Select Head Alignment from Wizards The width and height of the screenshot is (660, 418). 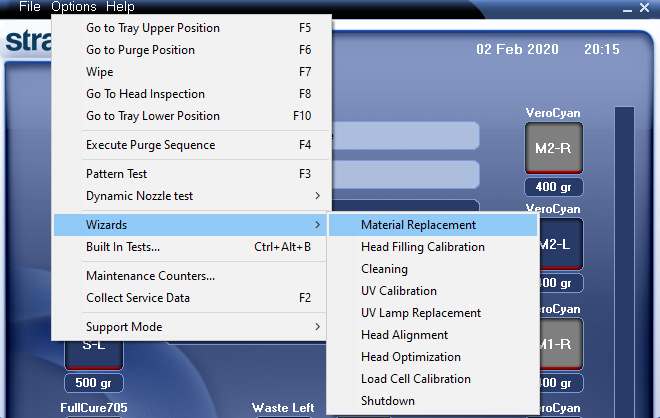click(404, 335)
